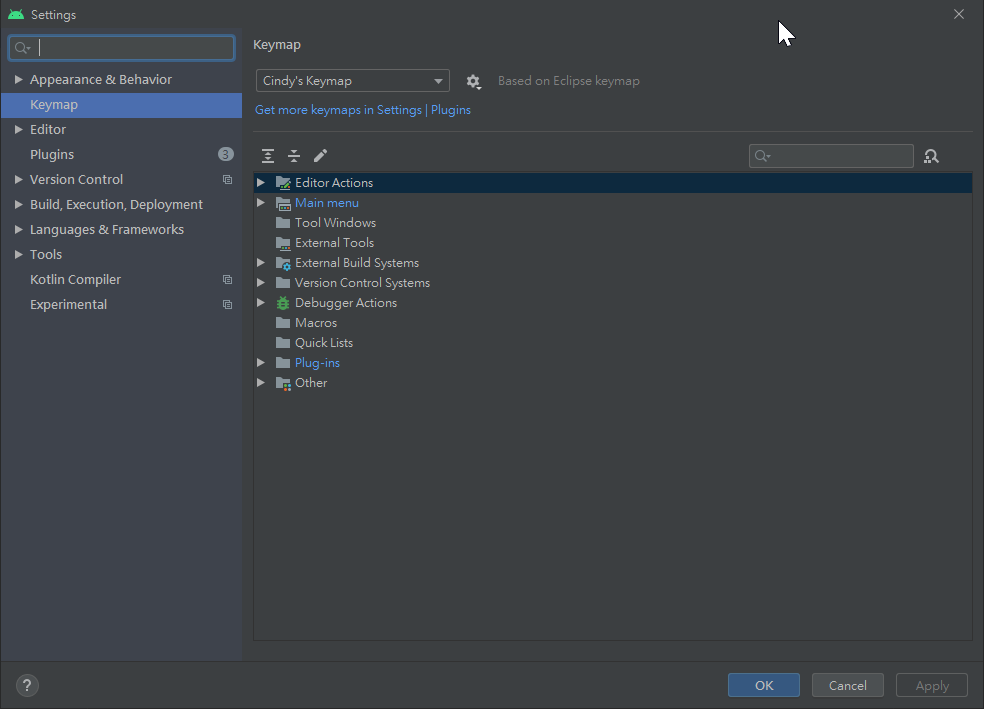
Task: Close the Settings dialog
Action: (x=959, y=14)
